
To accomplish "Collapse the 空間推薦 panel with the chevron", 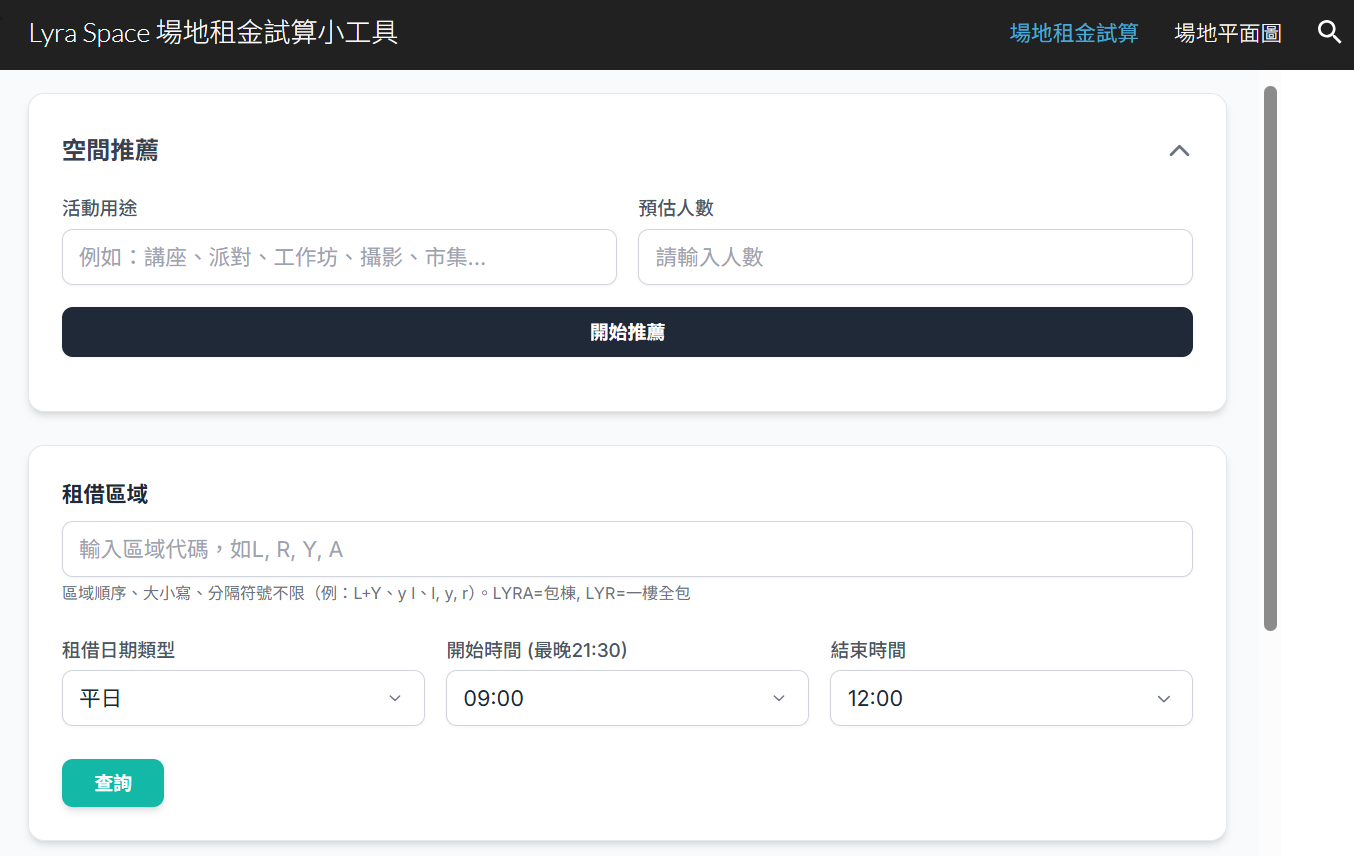I will pyautogui.click(x=1179, y=151).
